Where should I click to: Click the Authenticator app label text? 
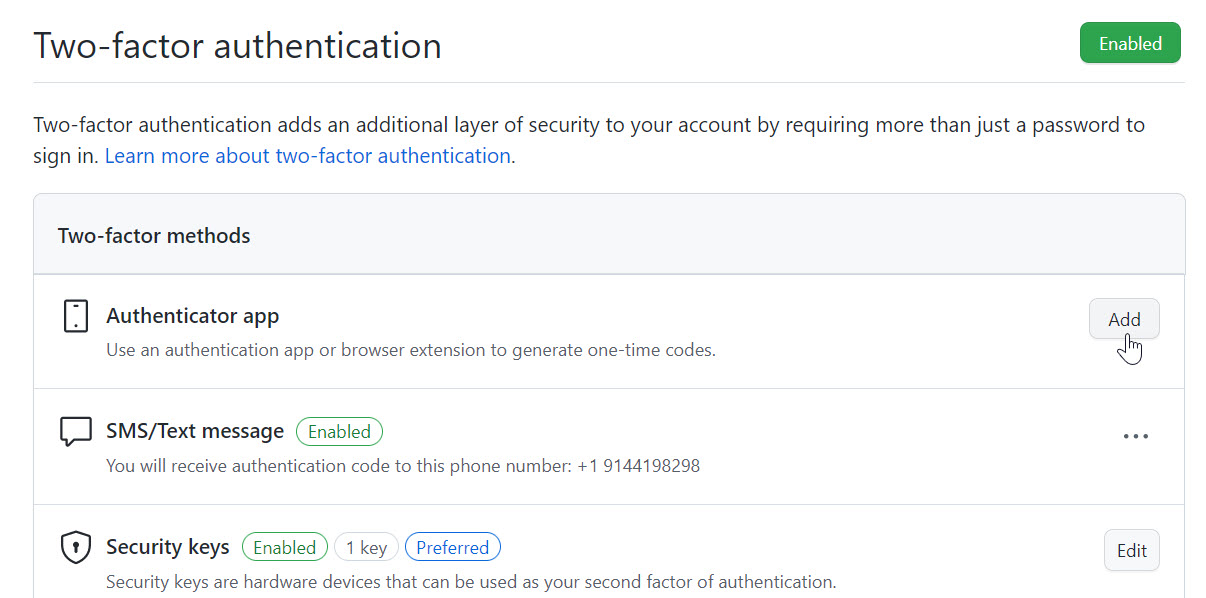point(192,315)
